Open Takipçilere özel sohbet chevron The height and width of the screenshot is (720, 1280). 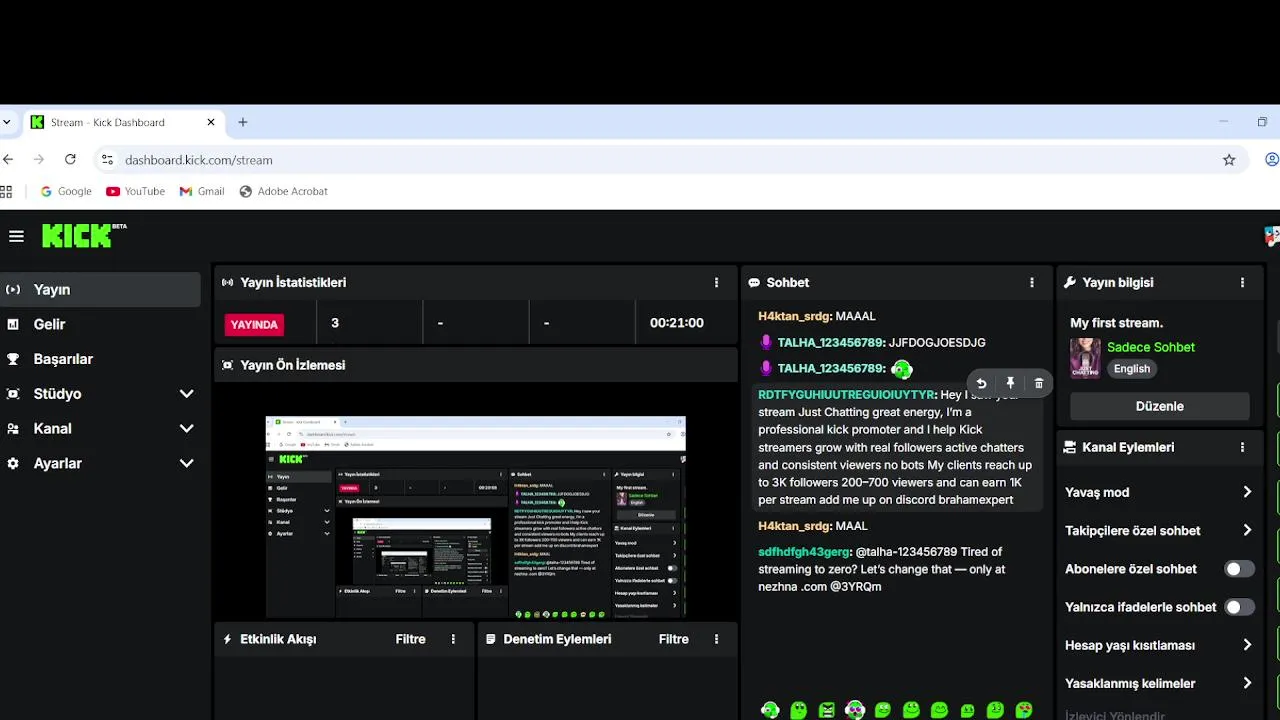click(1247, 530)
